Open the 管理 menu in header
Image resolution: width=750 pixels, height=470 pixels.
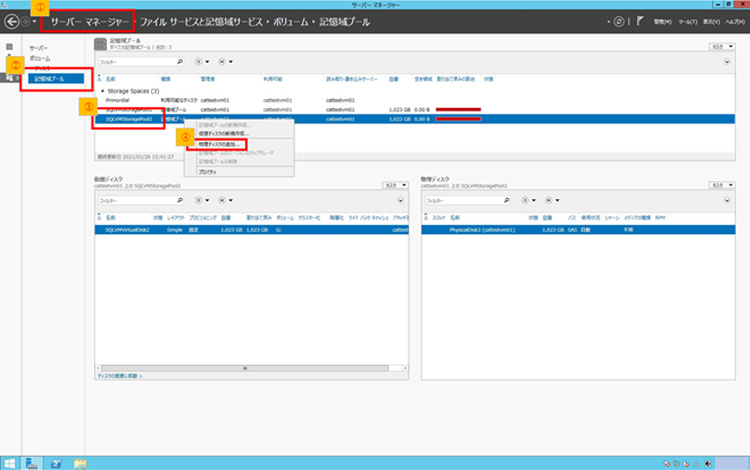pyautogui.click(x=662, y=21)
